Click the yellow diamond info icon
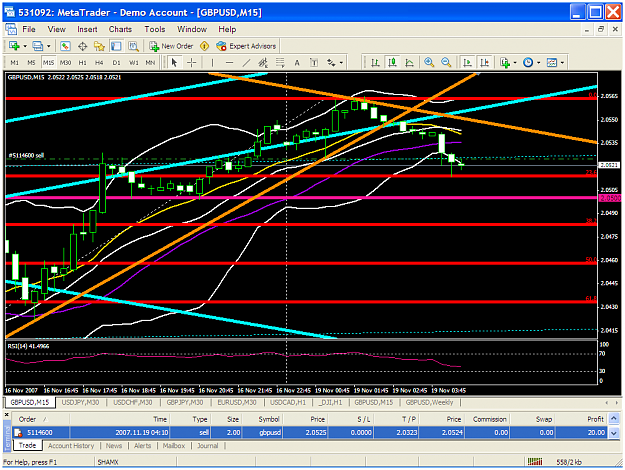 coord(204,46)
